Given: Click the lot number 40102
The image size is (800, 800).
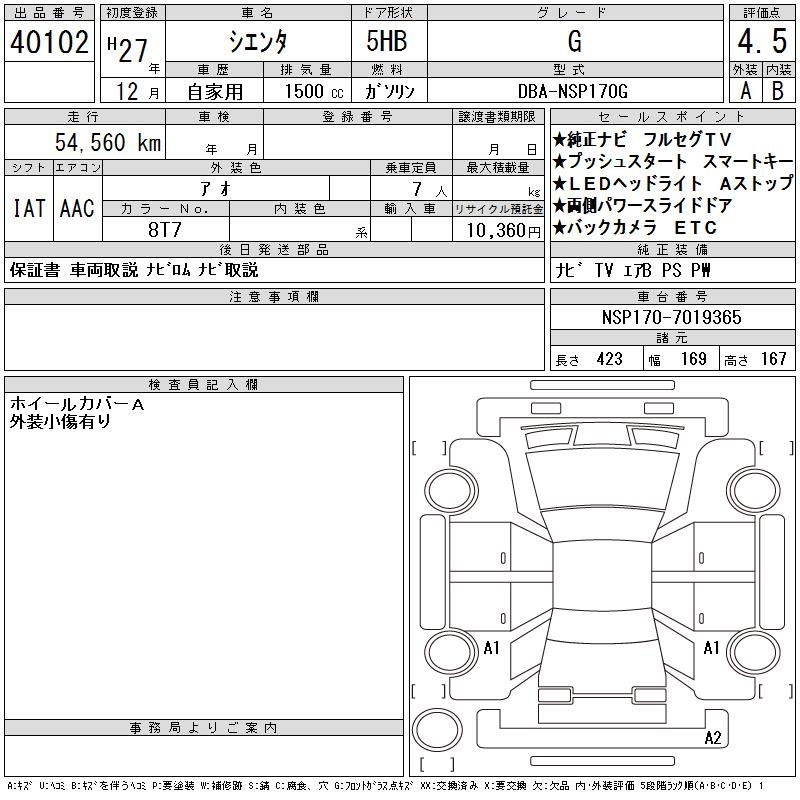Looking at the screenshot, I should point(49,42).
